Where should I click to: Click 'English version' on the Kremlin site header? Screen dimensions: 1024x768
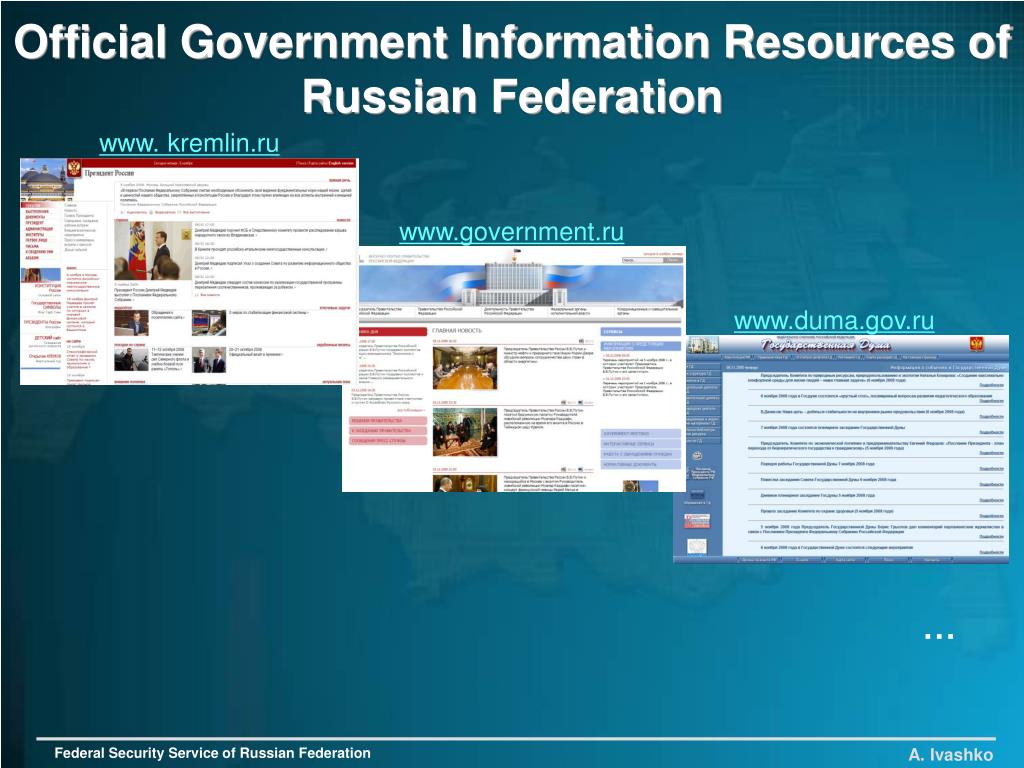click(341, 163)
